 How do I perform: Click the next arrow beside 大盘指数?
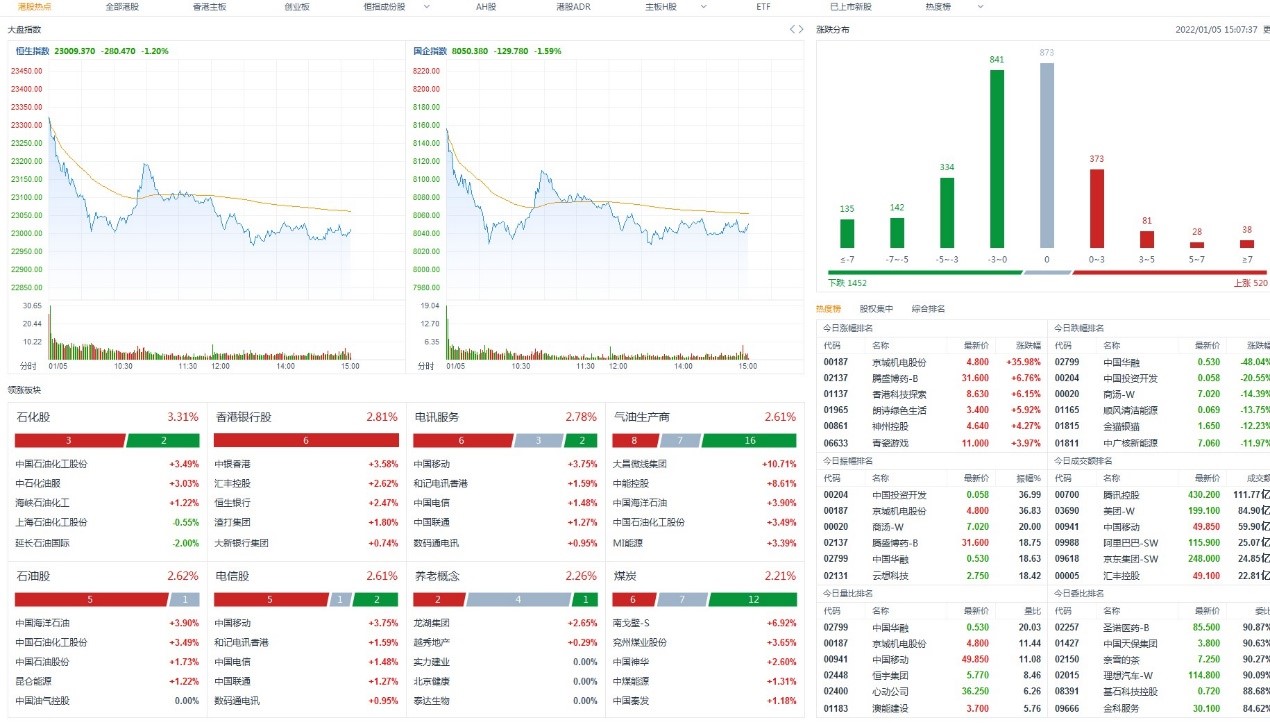[801, 29]
